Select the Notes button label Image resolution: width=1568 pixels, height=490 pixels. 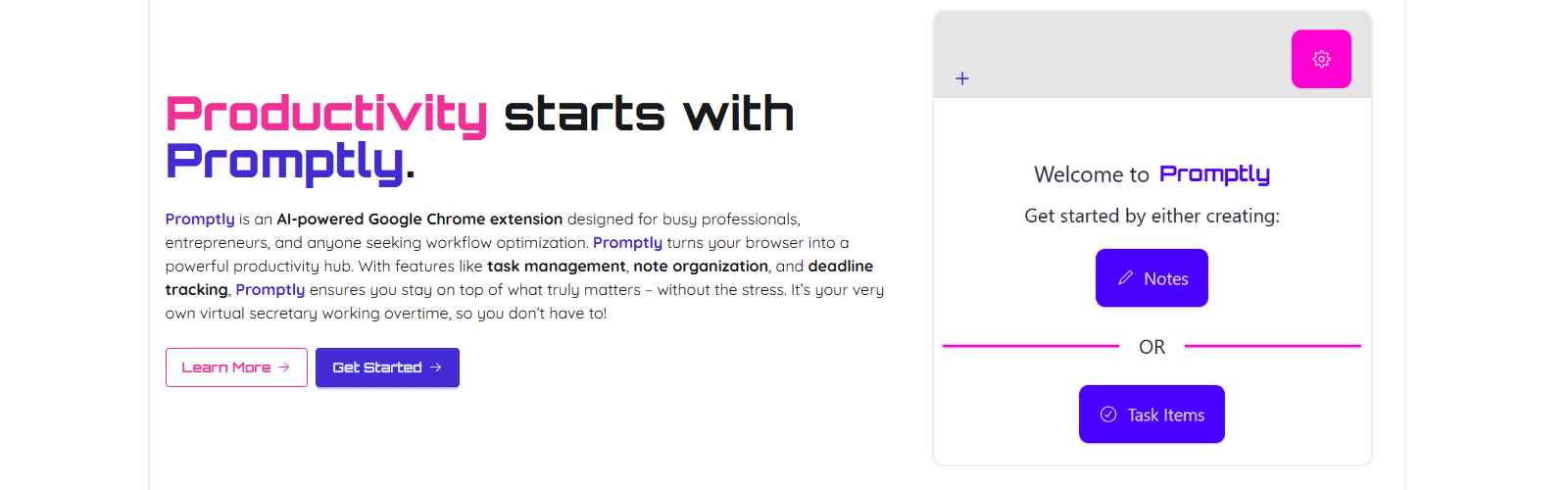click(1165, 279)
